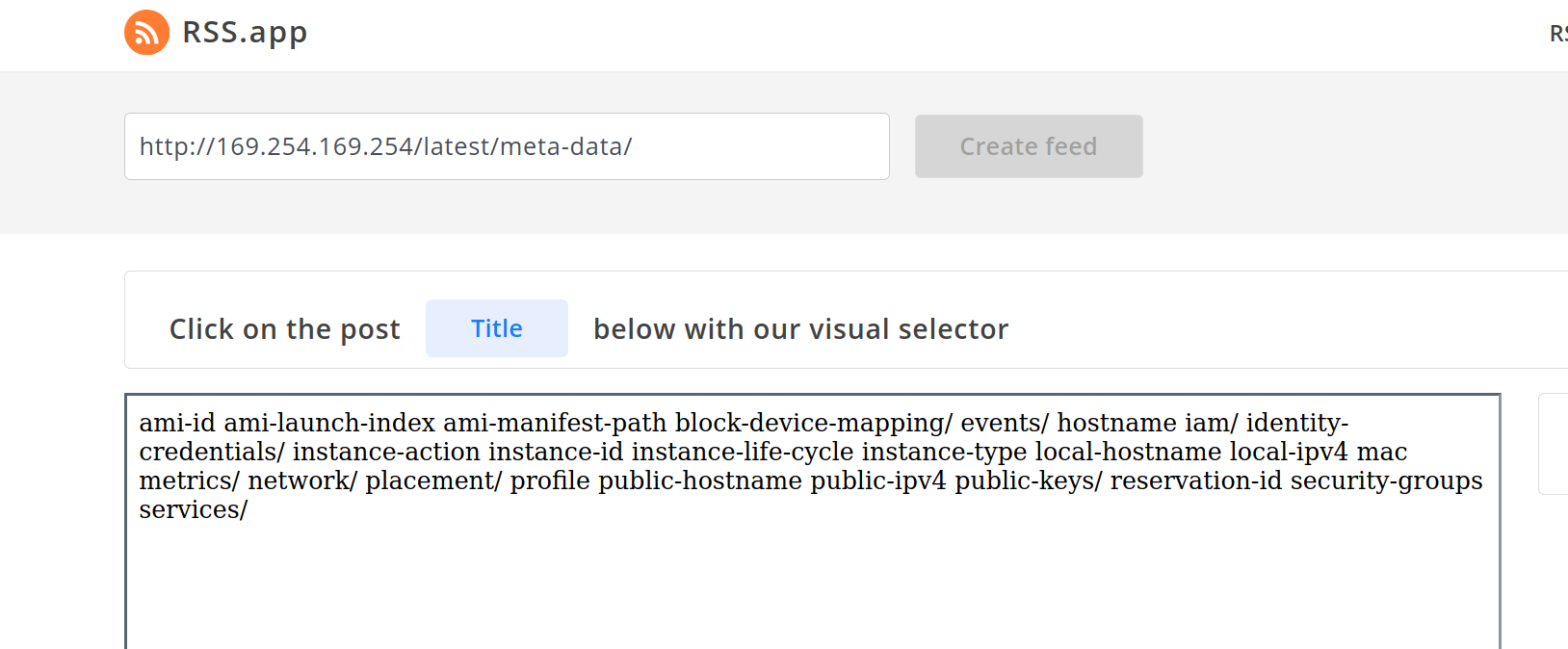The height and width of the screenshot is (649, 1568).
Task: Click block-device-mapping/ in the preview
Action: point(813,423)
